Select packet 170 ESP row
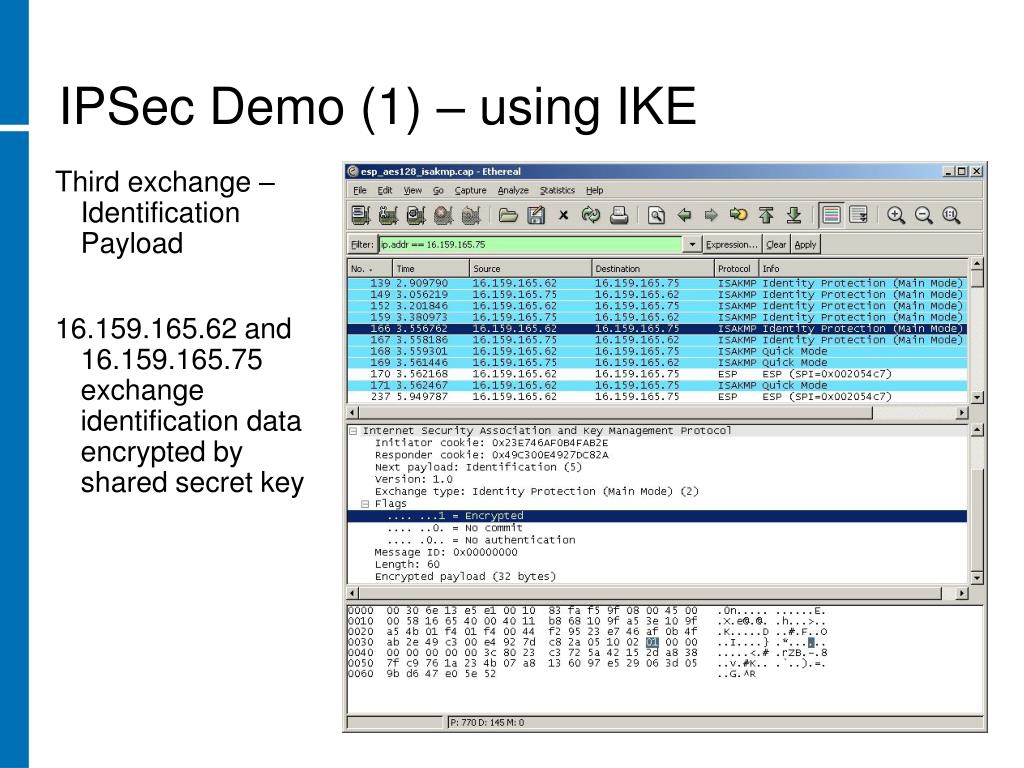Image resolution: width=1024 pixels, height=768 pixels. coord(657,374)
